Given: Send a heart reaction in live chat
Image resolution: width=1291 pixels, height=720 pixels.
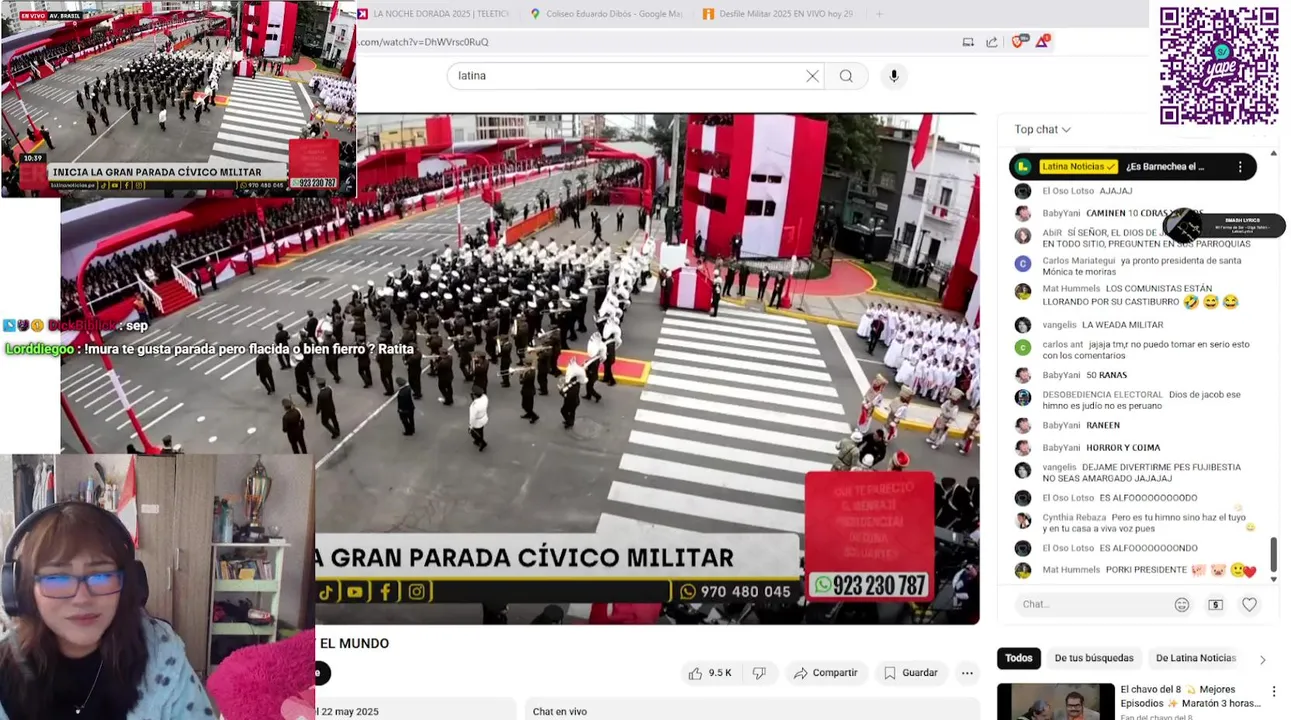Looking at the screenshot, I should pyautogui.click(x=1249, y=604).
